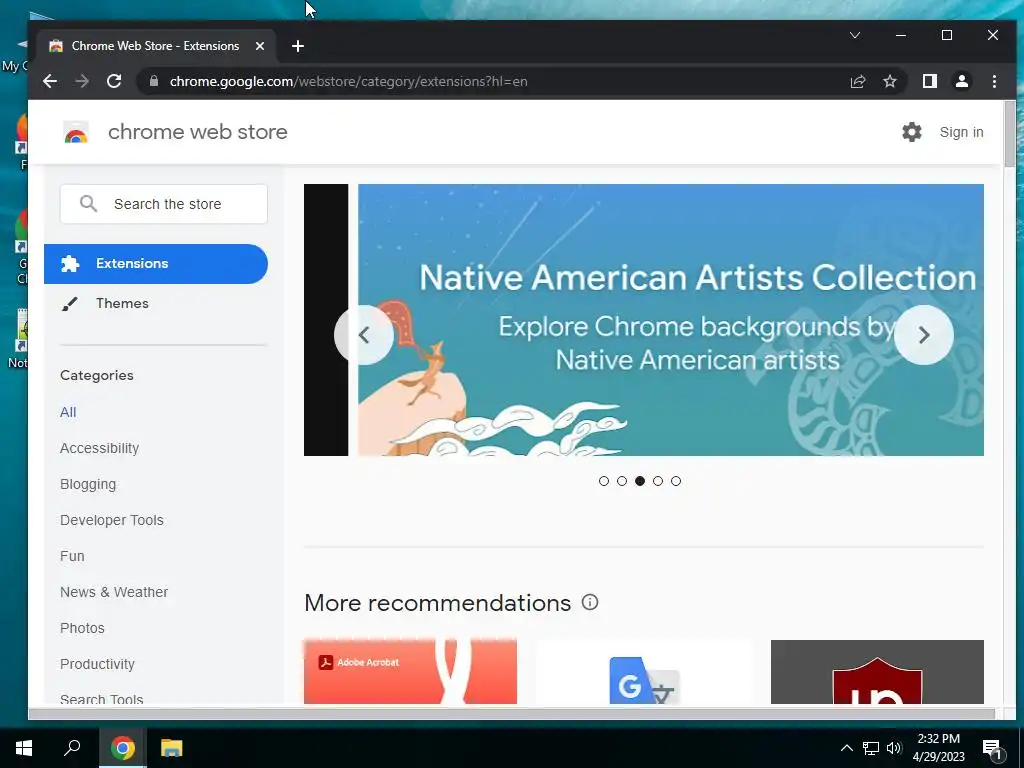Open the Google Translate extension card
Screen dimensions: 1024x768
pos(644,672)
